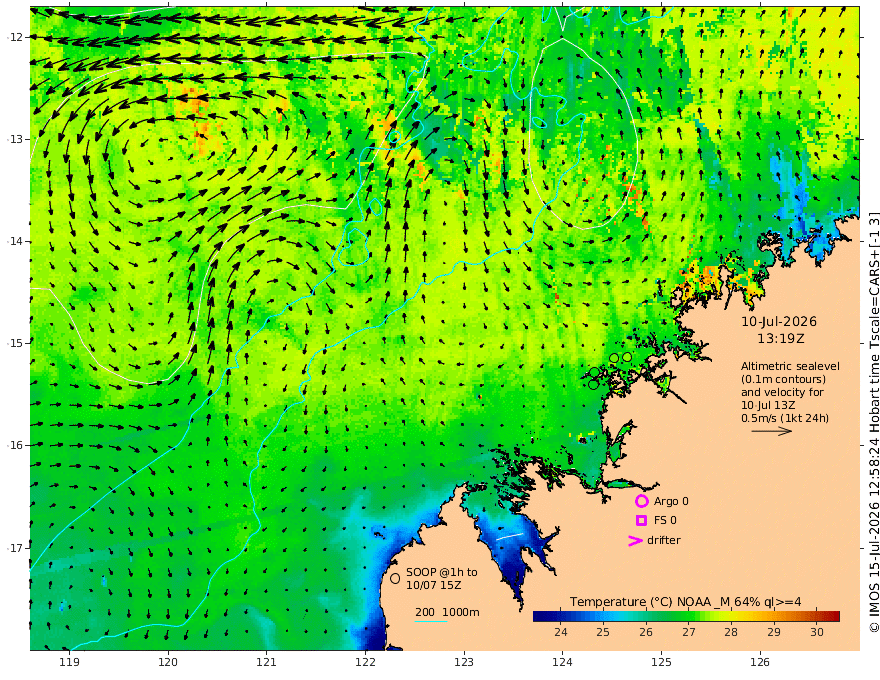Viewport: 880px width, 680px height.
Task: Click the 'FS 0' legend label
Action: click(x=665, y=520)
